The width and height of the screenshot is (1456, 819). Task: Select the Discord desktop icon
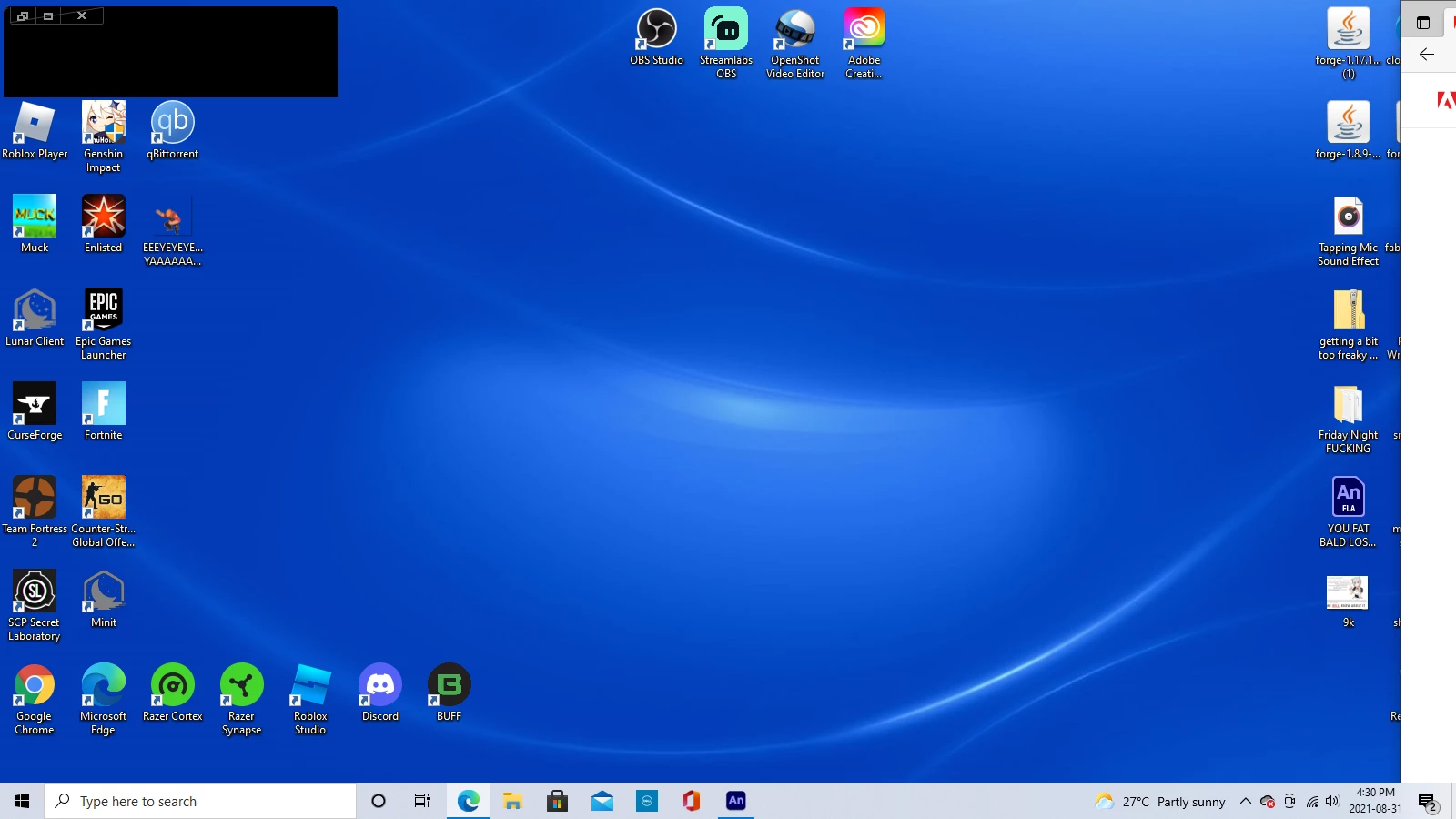pyautogui.click(x=379, y=693)
